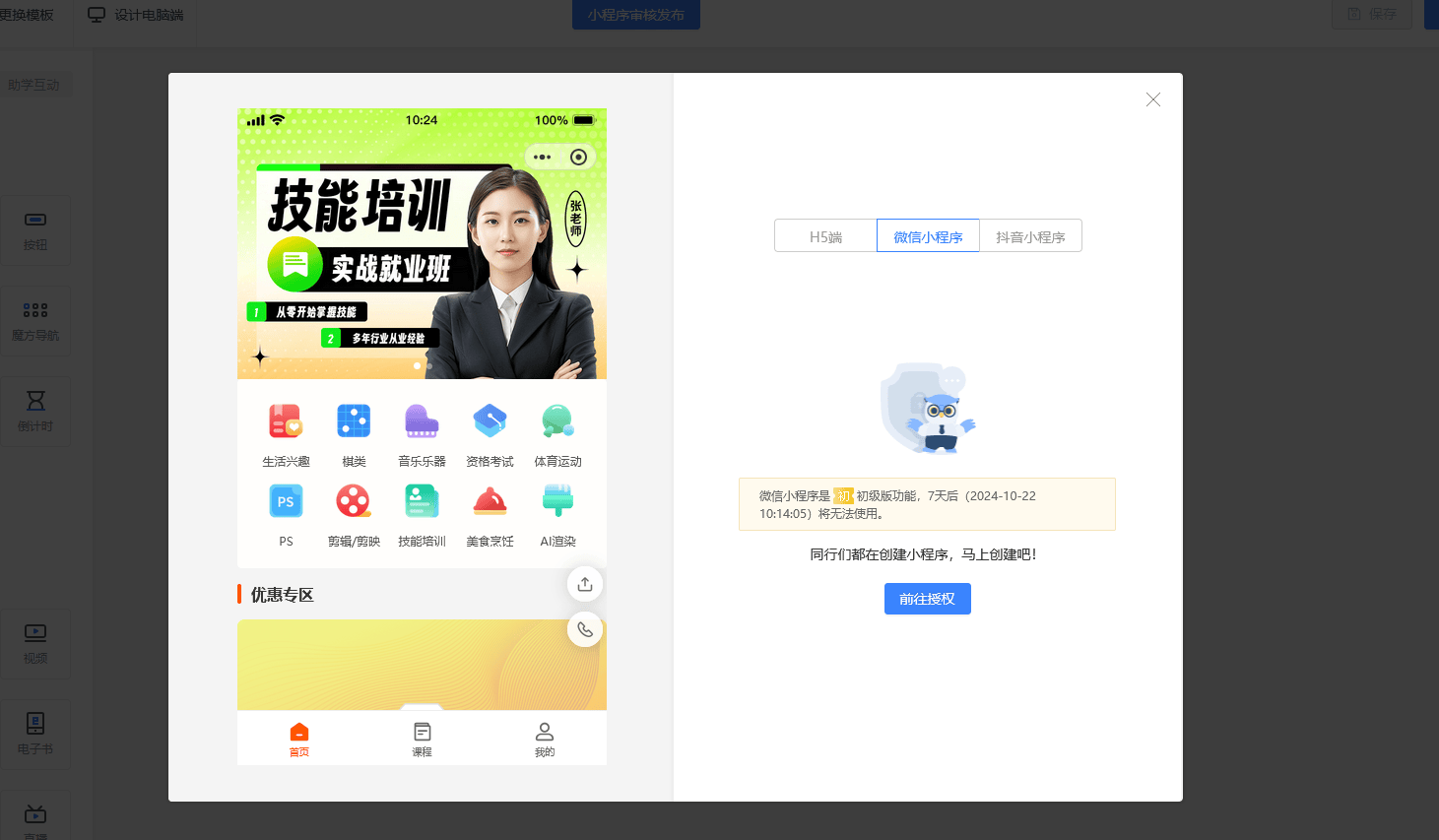1439x840 pixels.
Task: Open the 美食烹饪 category icon
Action: [x=490, y=501]
